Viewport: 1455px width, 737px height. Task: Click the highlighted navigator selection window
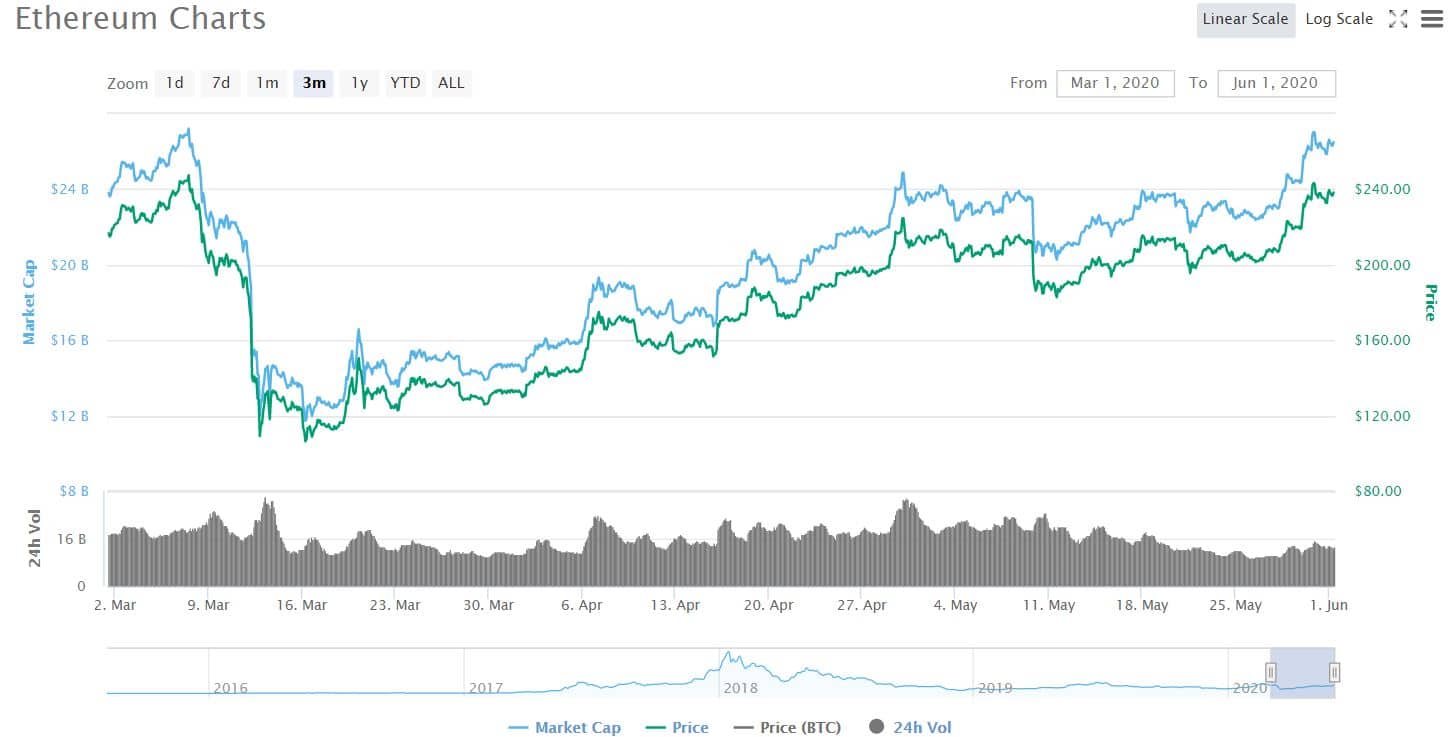coord(1303,672)
